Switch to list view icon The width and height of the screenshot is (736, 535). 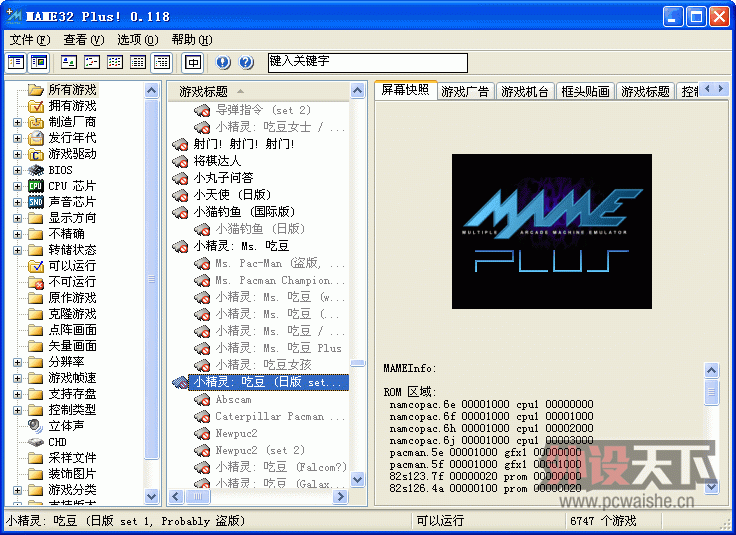coord(115,62)
